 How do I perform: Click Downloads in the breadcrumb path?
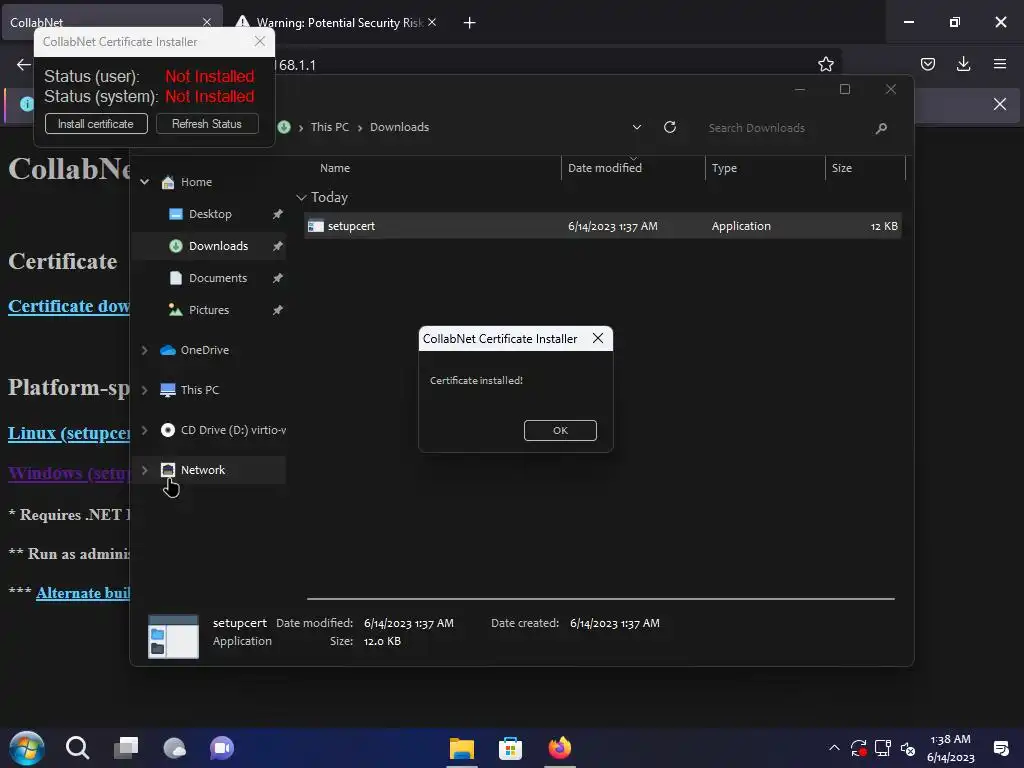click(400, 127)
